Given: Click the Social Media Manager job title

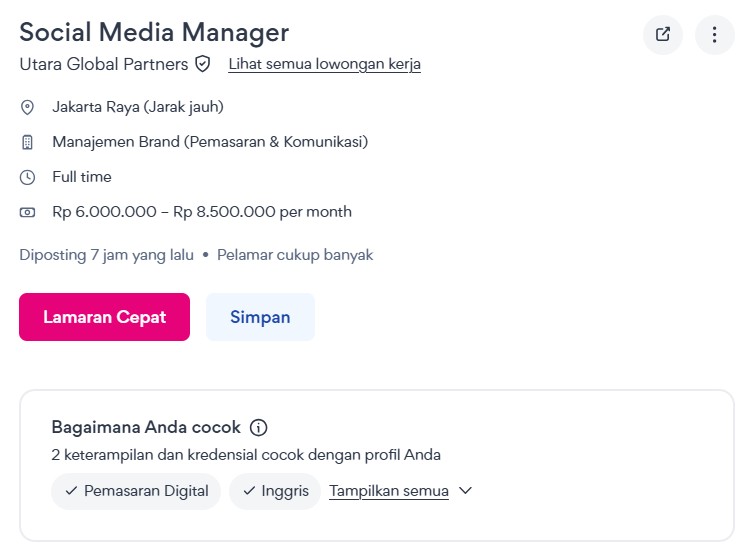Looking at the screenshot, I should pyautogui.click(x=154, y=32).
